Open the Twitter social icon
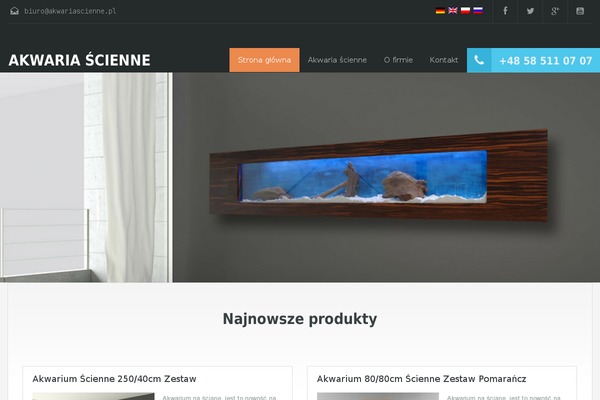600x400 pixels. (x=530, y=11)
